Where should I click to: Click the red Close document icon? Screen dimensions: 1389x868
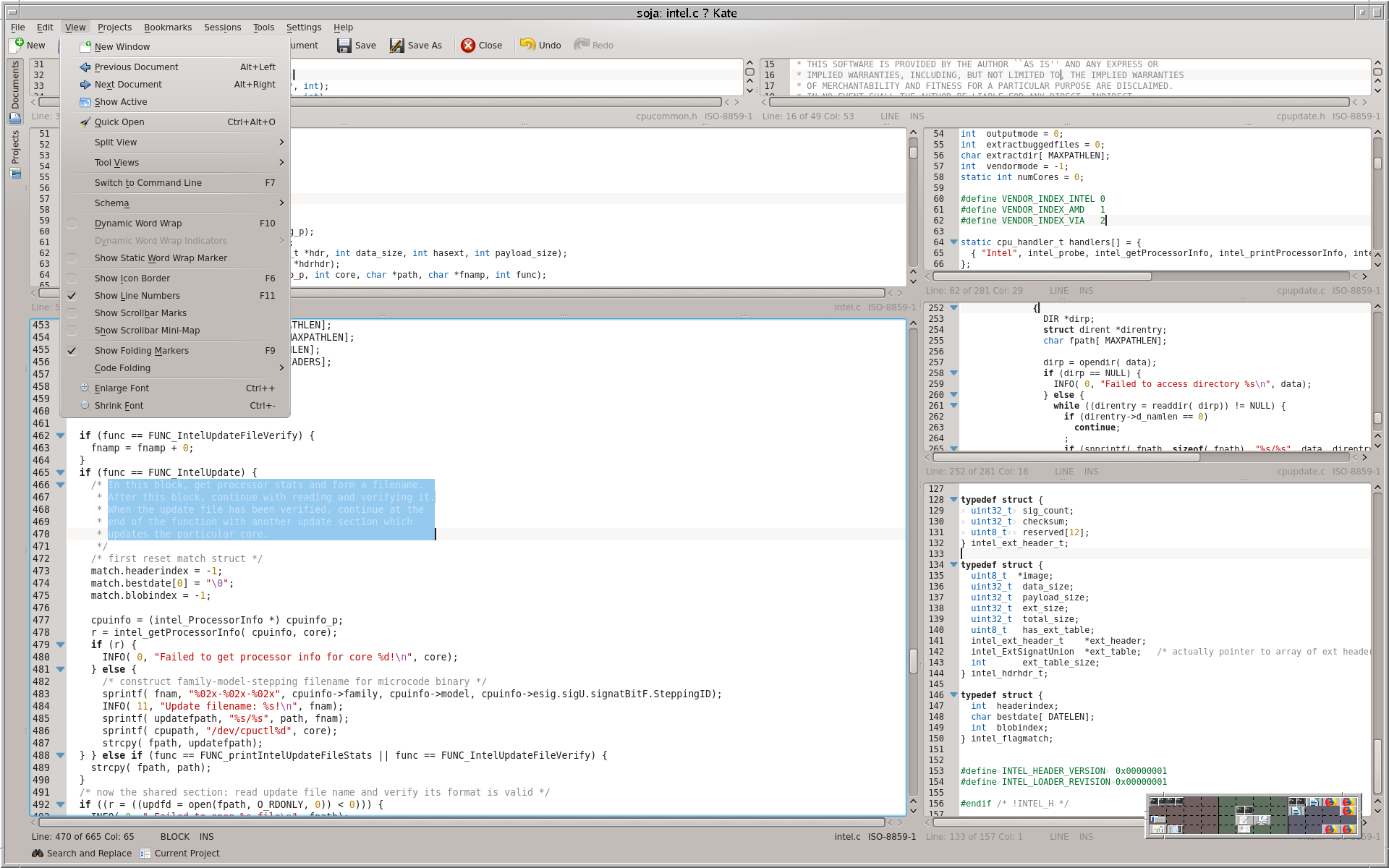click(x=468, y=46)
